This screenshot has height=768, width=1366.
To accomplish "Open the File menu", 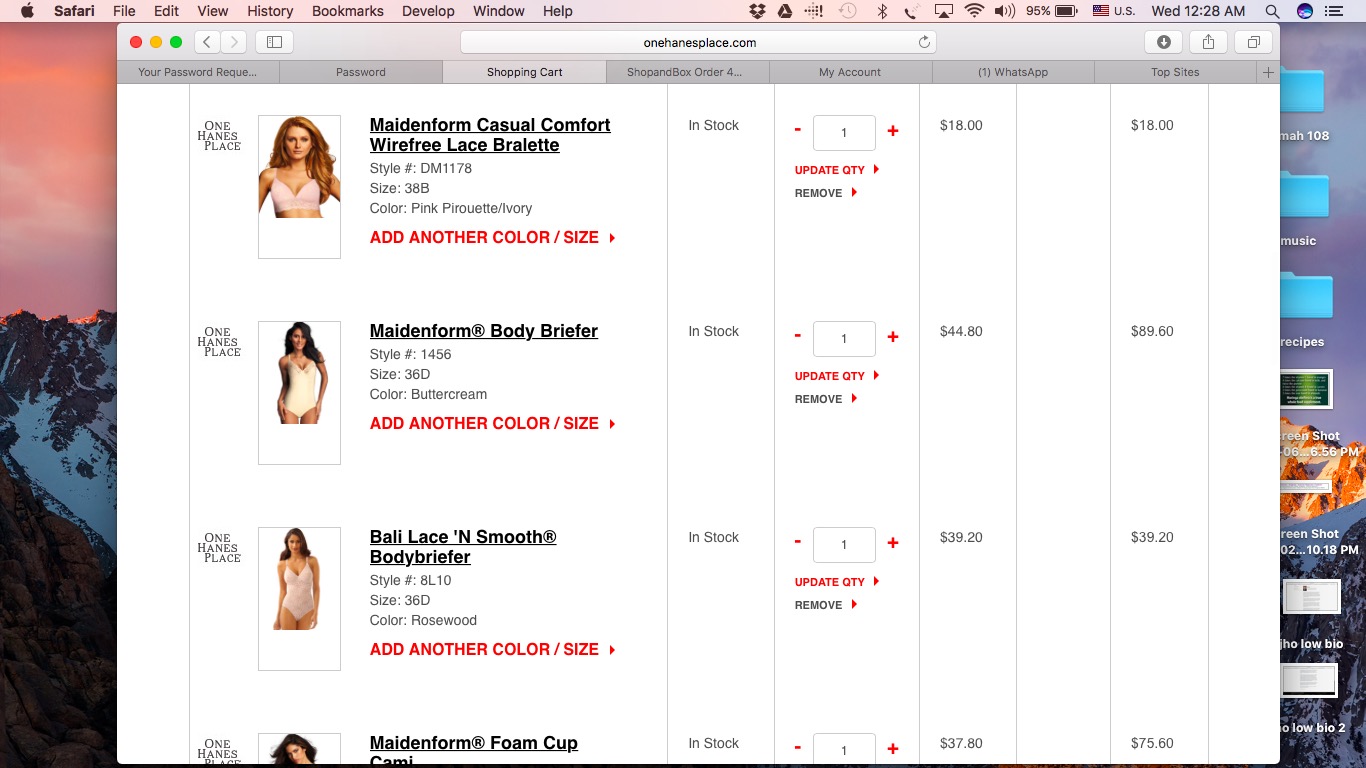I will (x=124, y=11).
